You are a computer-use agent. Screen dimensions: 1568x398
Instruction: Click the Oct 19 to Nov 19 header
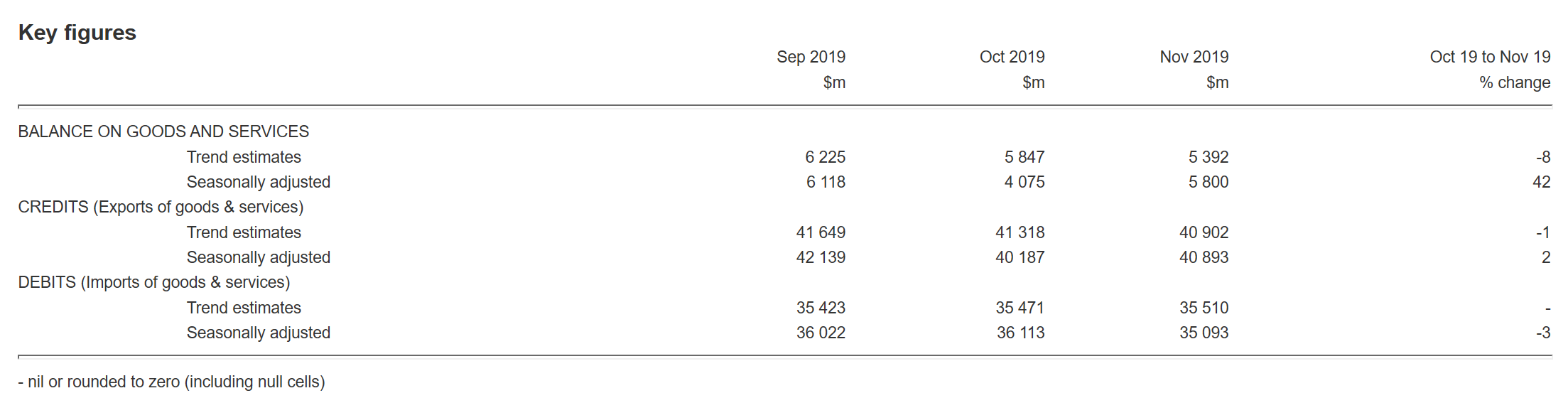point(1490,57)
